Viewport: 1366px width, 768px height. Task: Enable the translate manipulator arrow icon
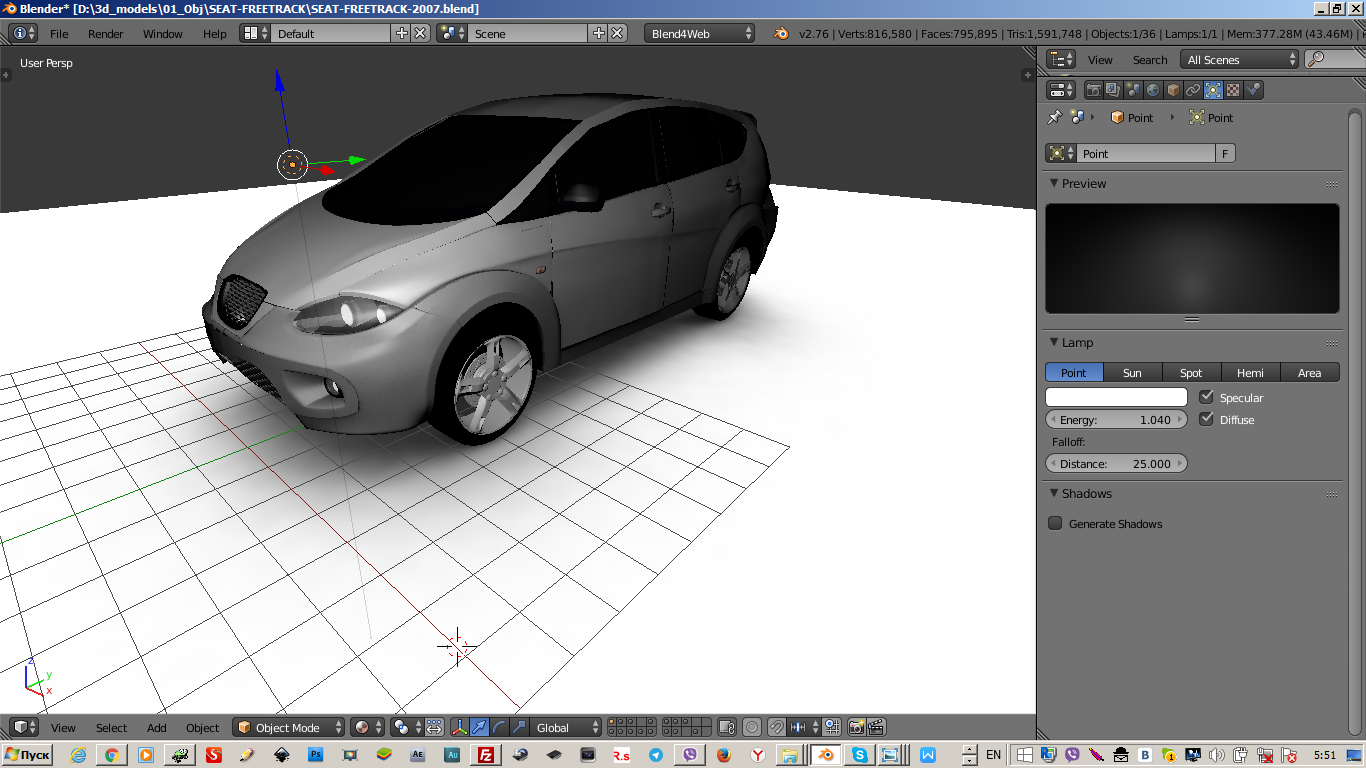479,727
